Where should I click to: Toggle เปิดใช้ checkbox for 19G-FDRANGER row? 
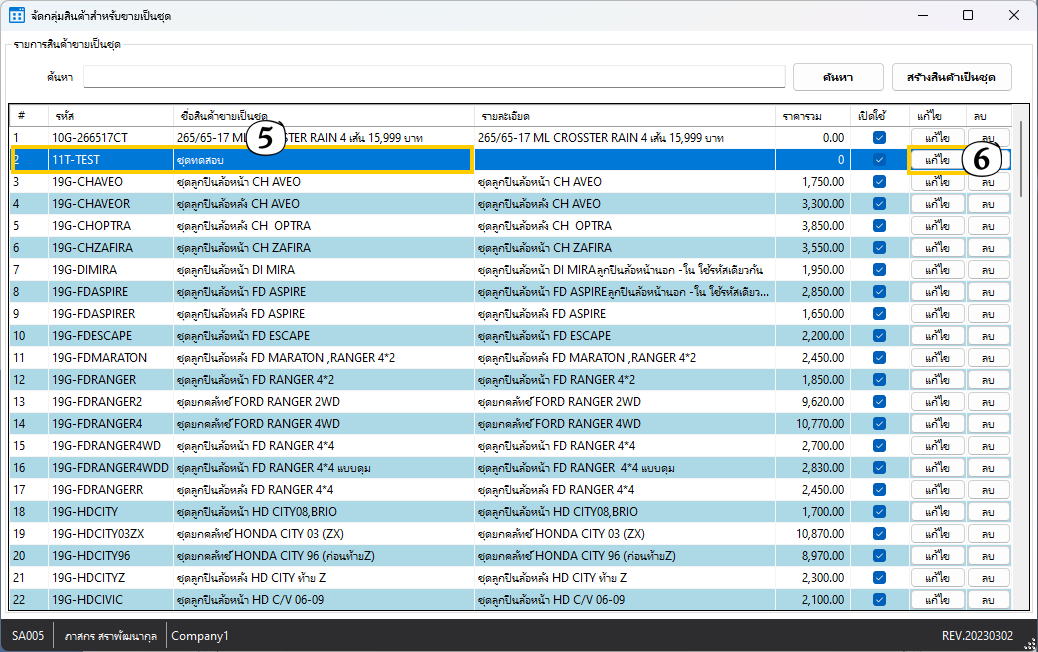(x=879, y=380)
